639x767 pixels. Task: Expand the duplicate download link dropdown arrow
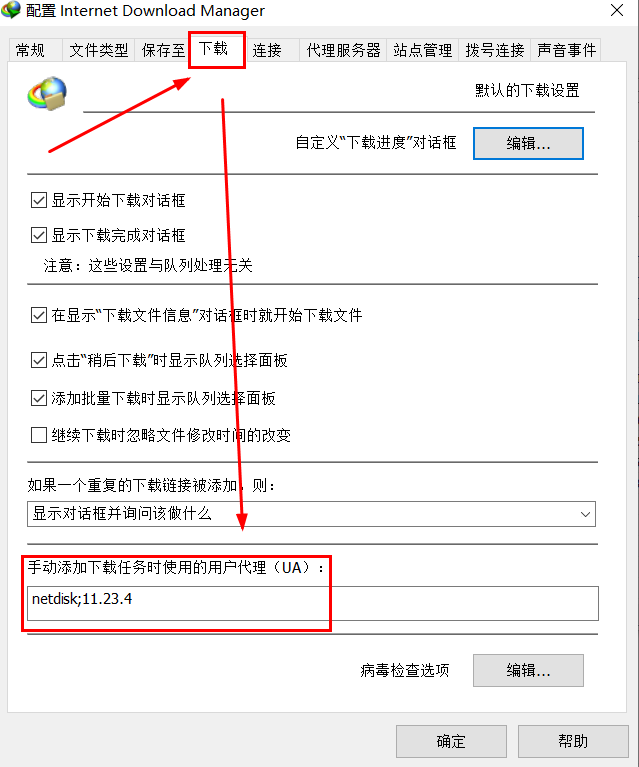click(585, 514)
